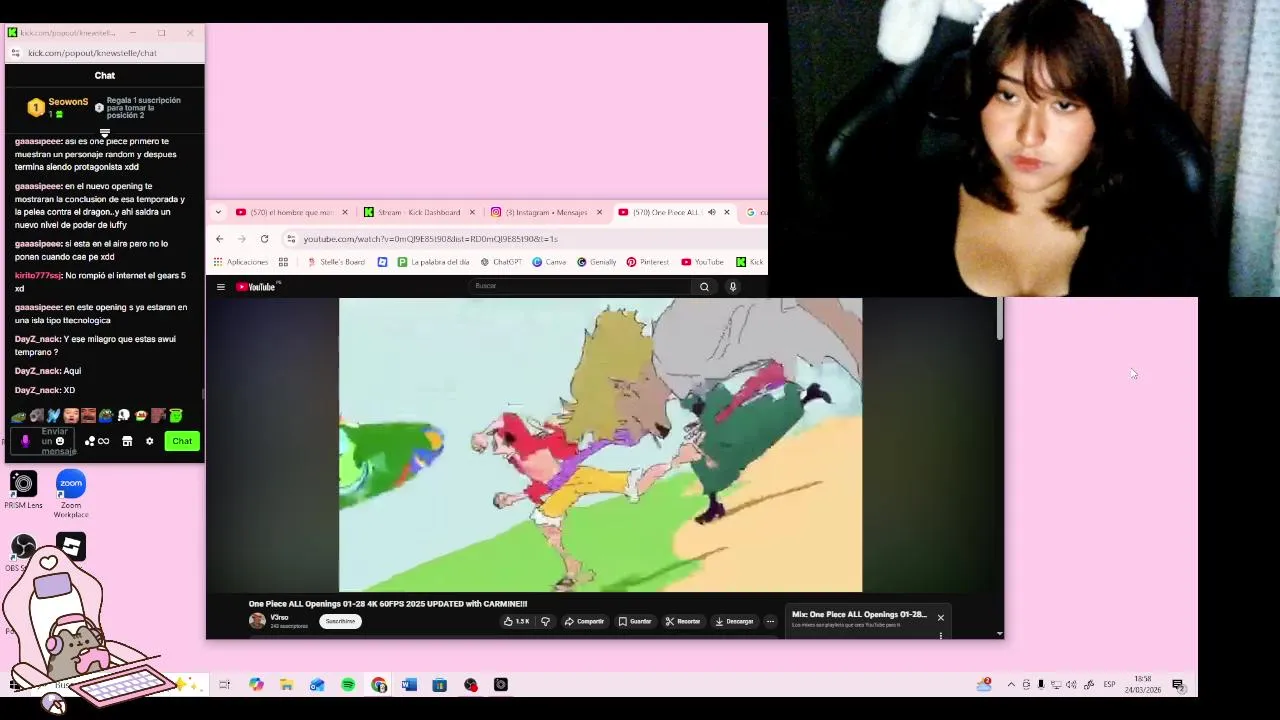
Task: Open the Mix playlist options menu
Action: coord(940,635)
